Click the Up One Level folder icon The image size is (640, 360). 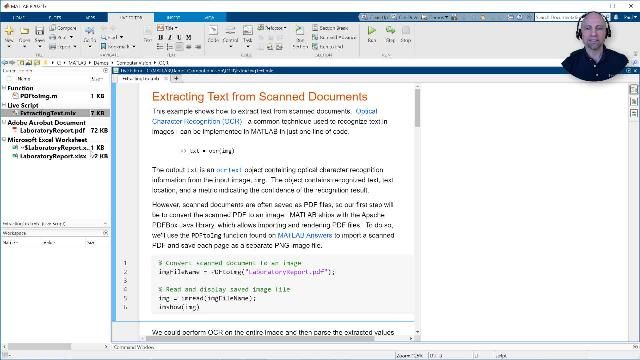(x=21, y=63)
